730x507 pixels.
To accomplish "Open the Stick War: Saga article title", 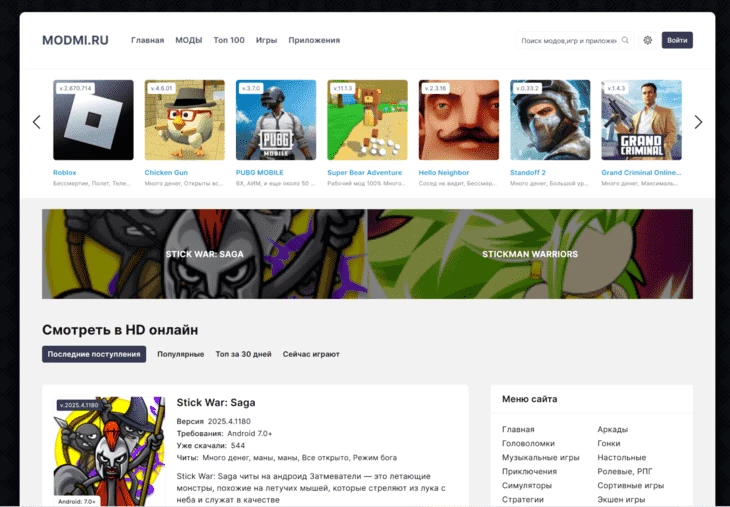I will (216, 402).
